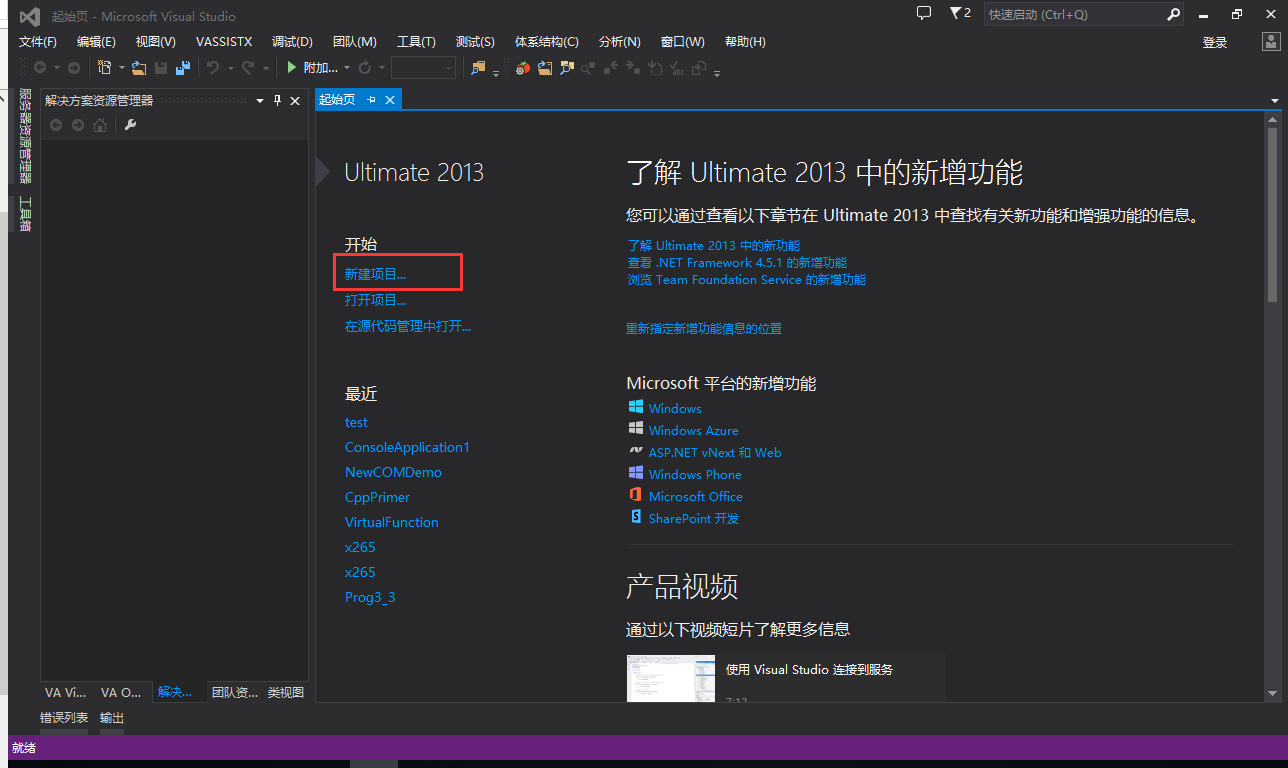Click the navigate forward arrow in the main toolbar
This screenshot has height=768, width=1288.
(x=74, y=67)
